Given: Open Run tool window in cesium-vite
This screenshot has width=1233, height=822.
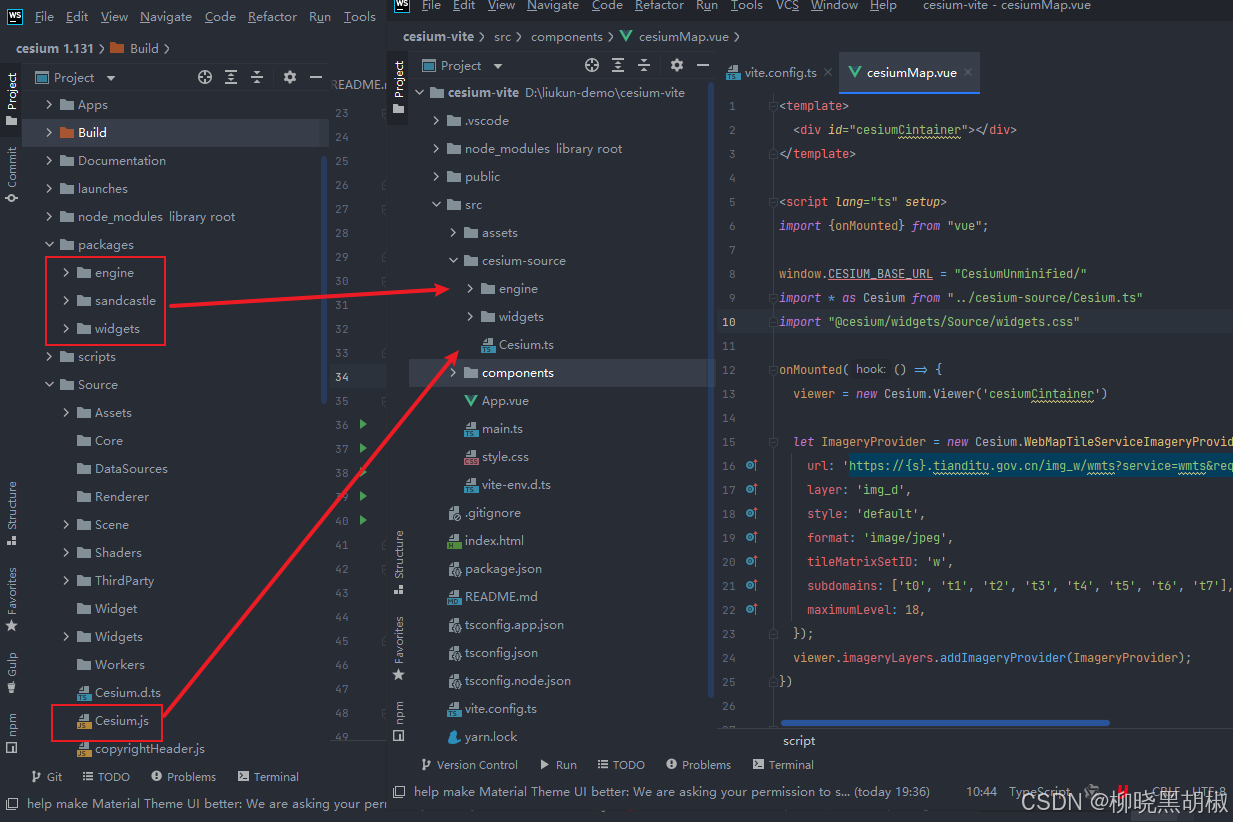Looking at the screenshot, I should (x=558, y=765).
